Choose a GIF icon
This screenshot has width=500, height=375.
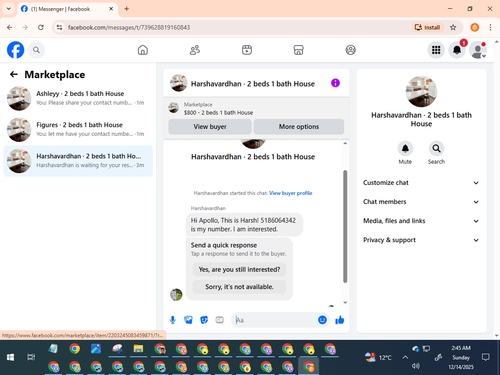click(219, 320)
